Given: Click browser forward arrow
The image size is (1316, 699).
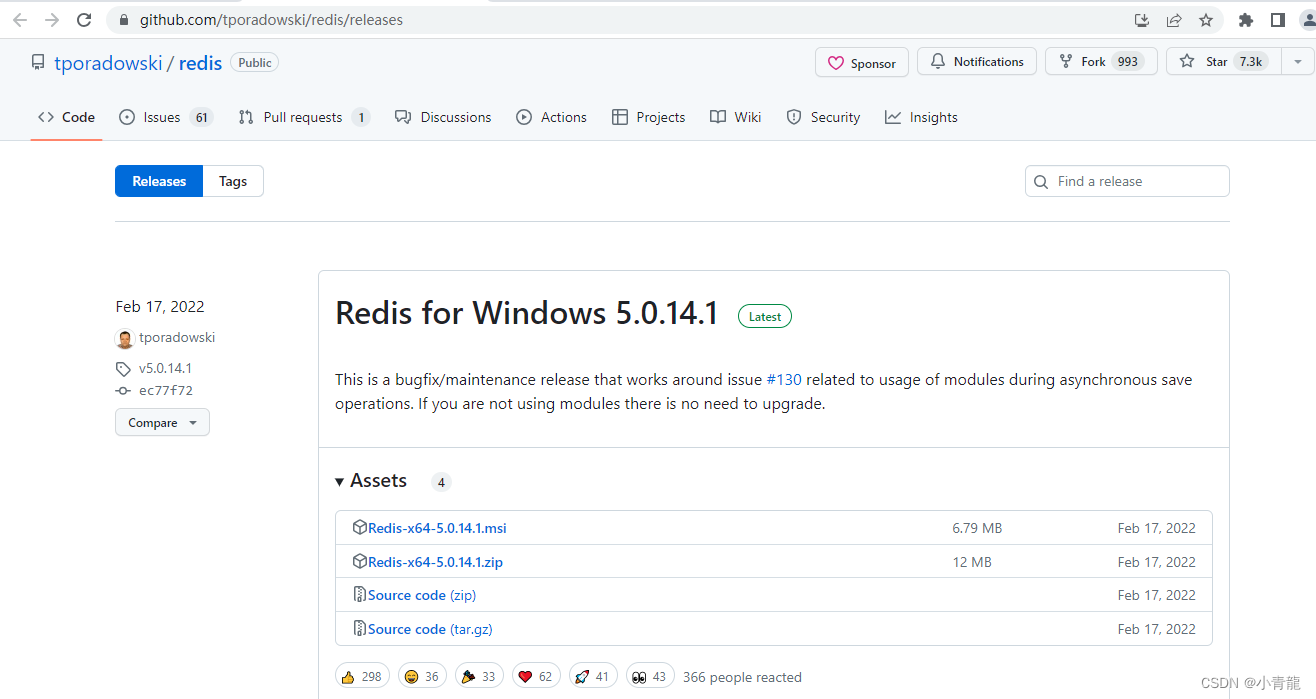Looking at the screenshot, I should pyautogui.click(x=52, y=20).
